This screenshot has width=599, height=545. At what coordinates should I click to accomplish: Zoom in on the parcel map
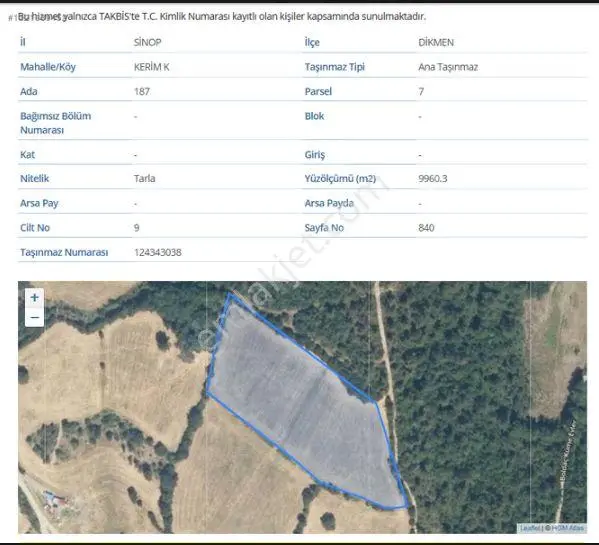click(x=34, y=298)
